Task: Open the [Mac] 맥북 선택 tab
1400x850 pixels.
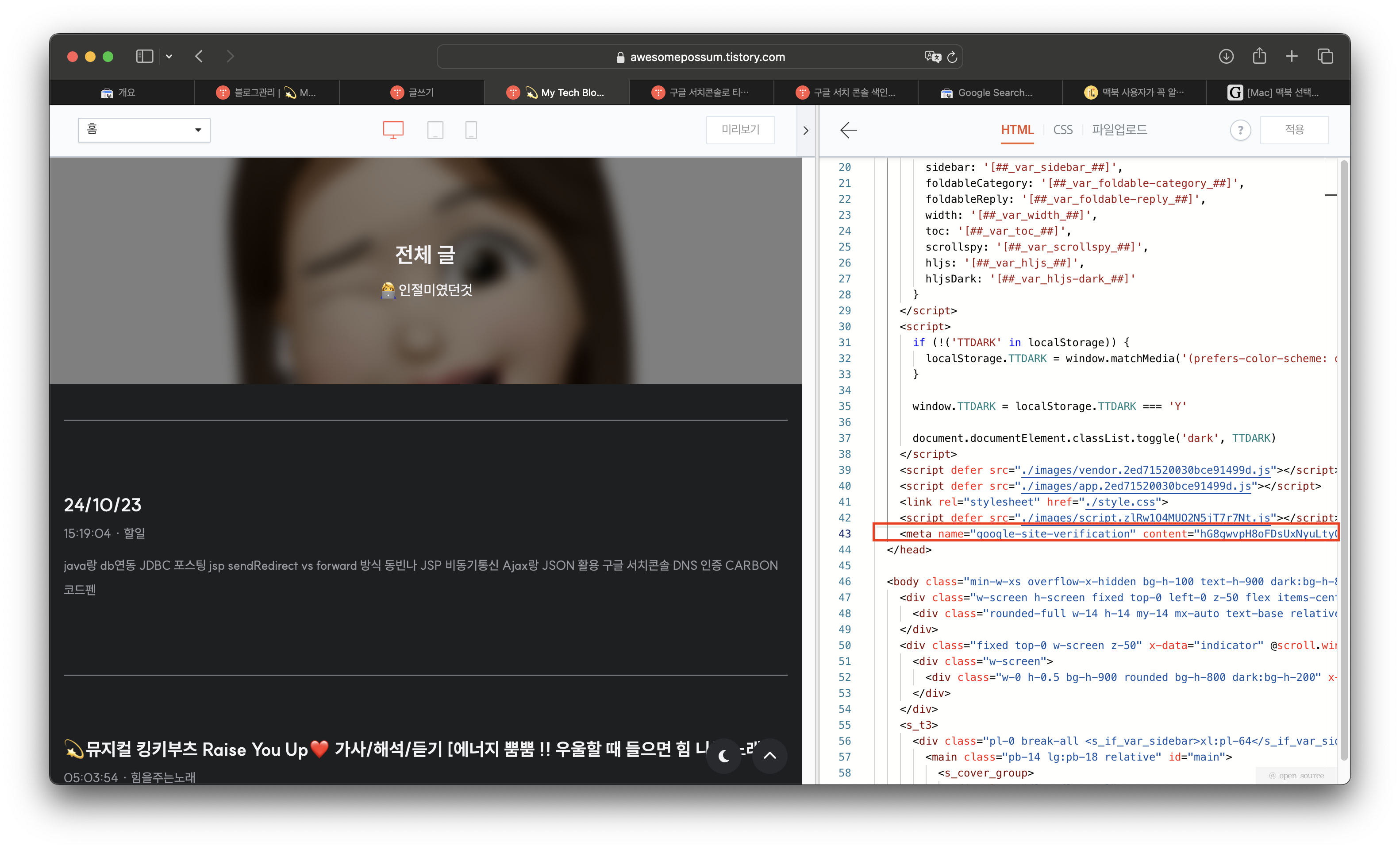Action: (1278, 92)
